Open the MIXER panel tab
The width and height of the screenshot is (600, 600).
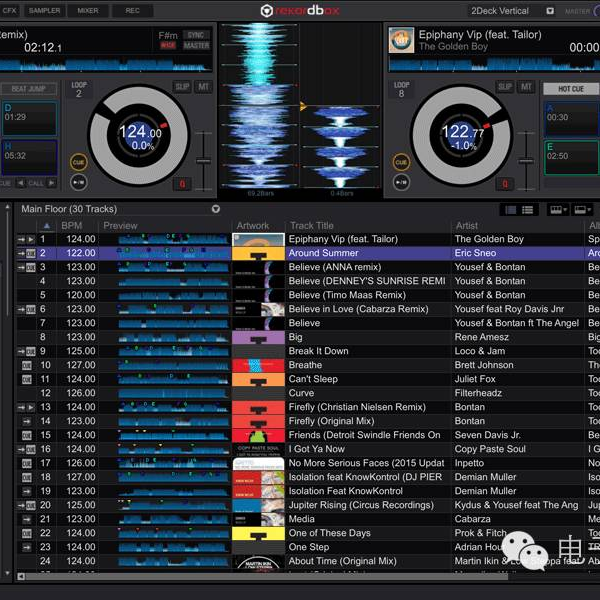[x=88, y=11]
